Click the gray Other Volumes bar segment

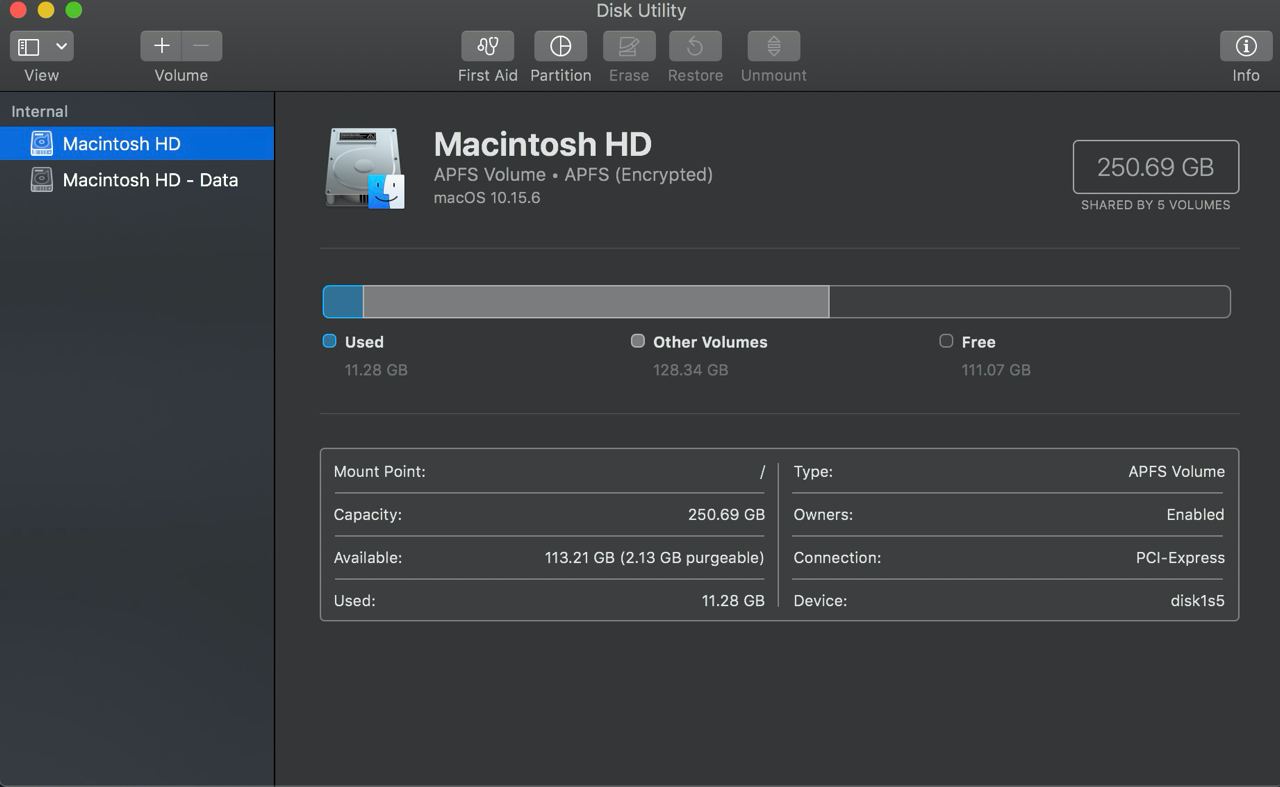point(596,302)
